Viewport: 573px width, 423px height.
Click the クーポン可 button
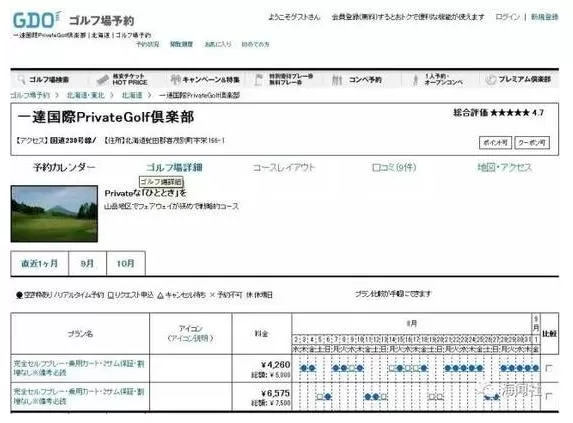point(532,142)
